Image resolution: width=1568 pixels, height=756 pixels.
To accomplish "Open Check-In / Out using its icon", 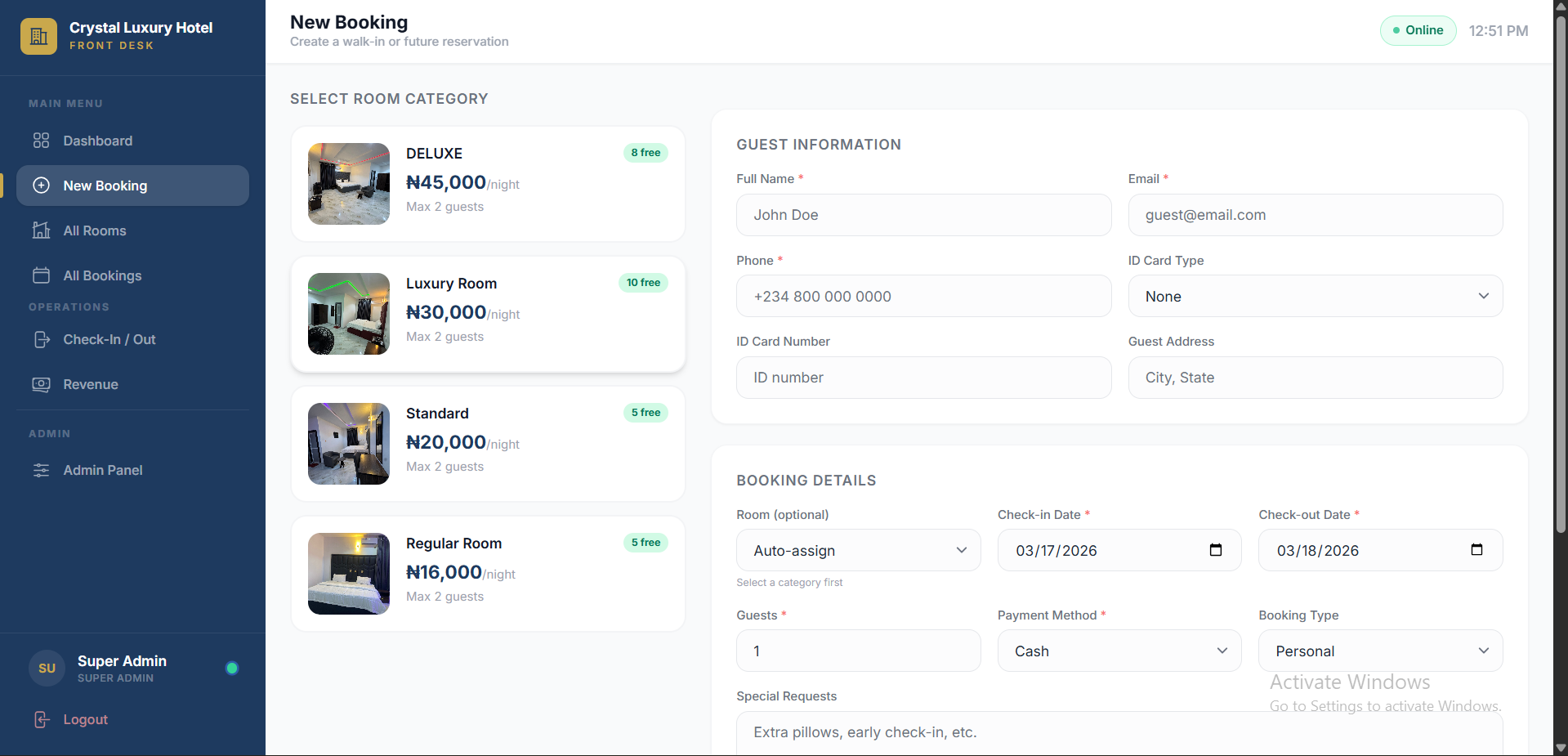I will pos(41,339).
